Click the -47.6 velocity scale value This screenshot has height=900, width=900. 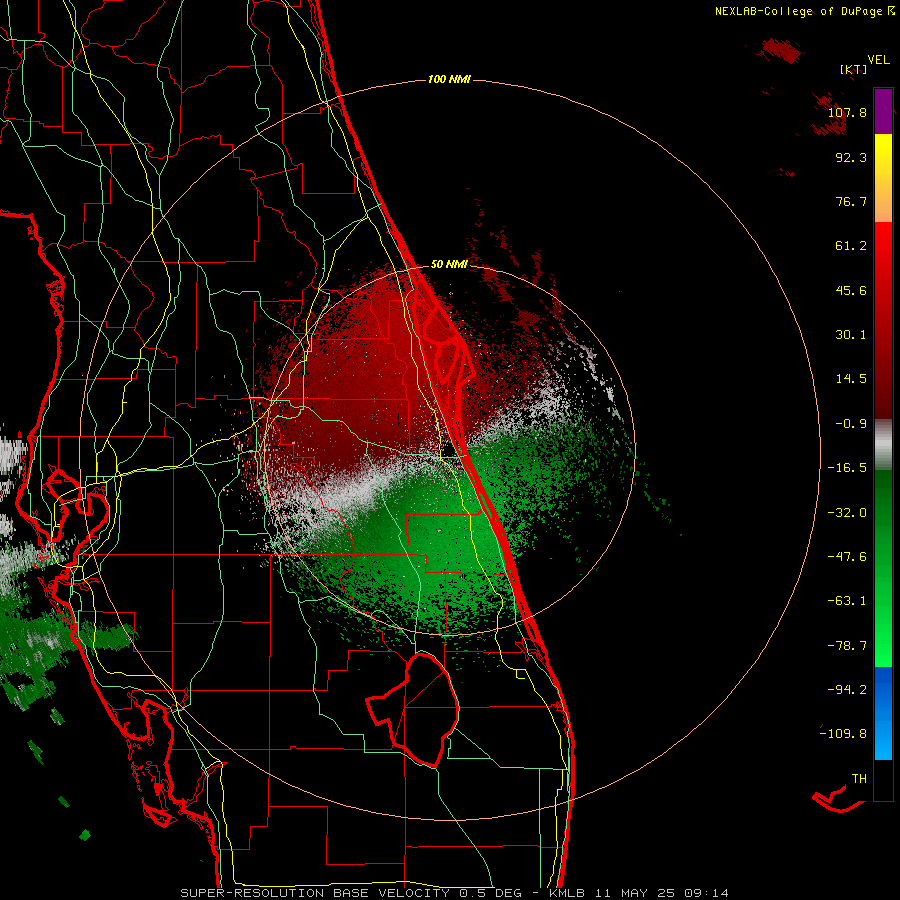point(847,557)
